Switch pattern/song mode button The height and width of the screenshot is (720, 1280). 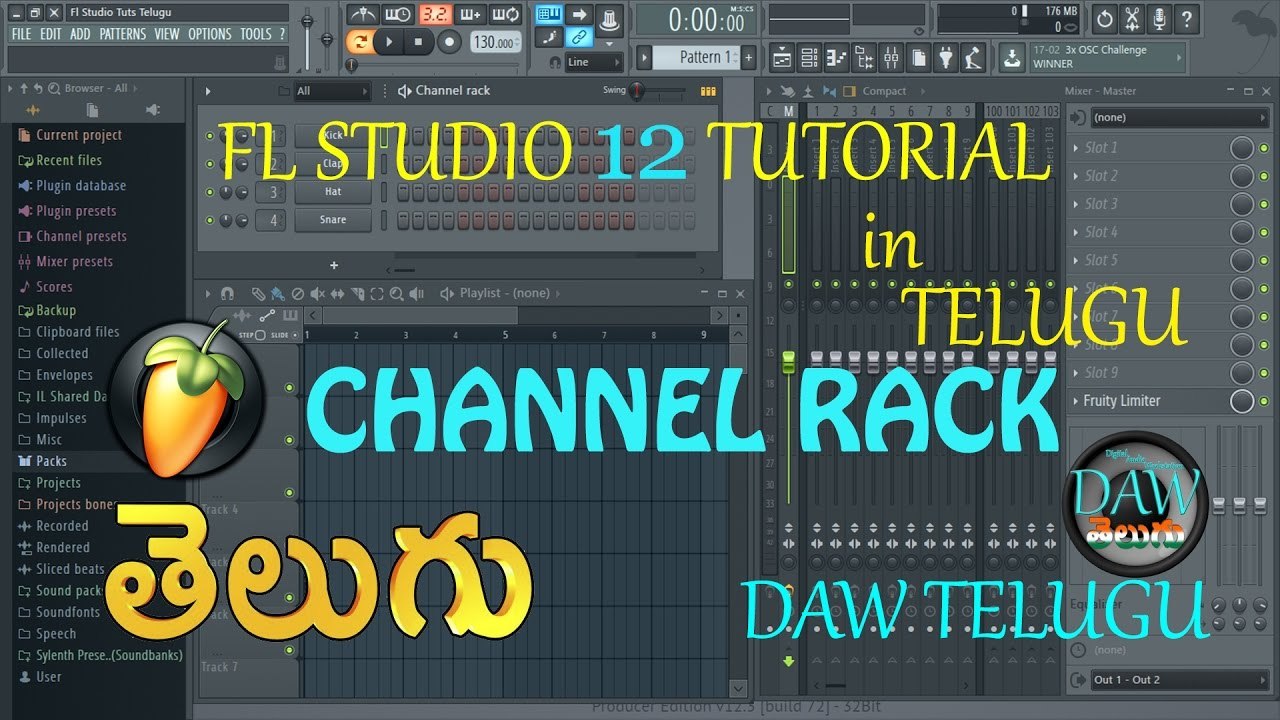(x=360, y=42)
